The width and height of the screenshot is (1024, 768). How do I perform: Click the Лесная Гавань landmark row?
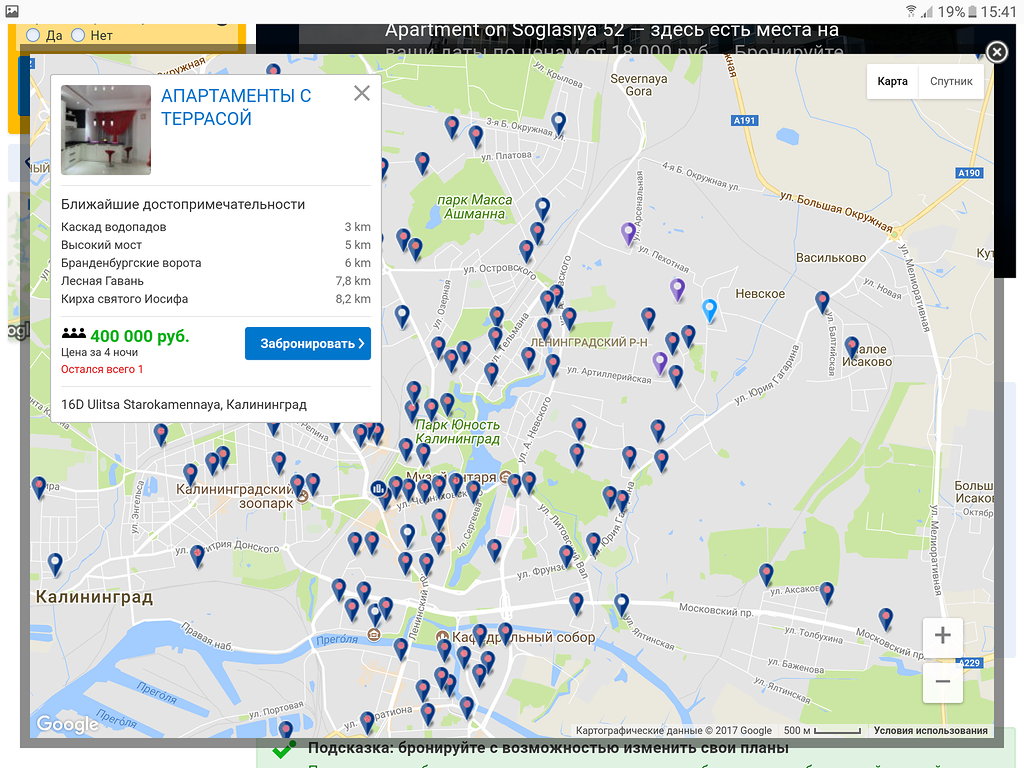coord(216,281)
